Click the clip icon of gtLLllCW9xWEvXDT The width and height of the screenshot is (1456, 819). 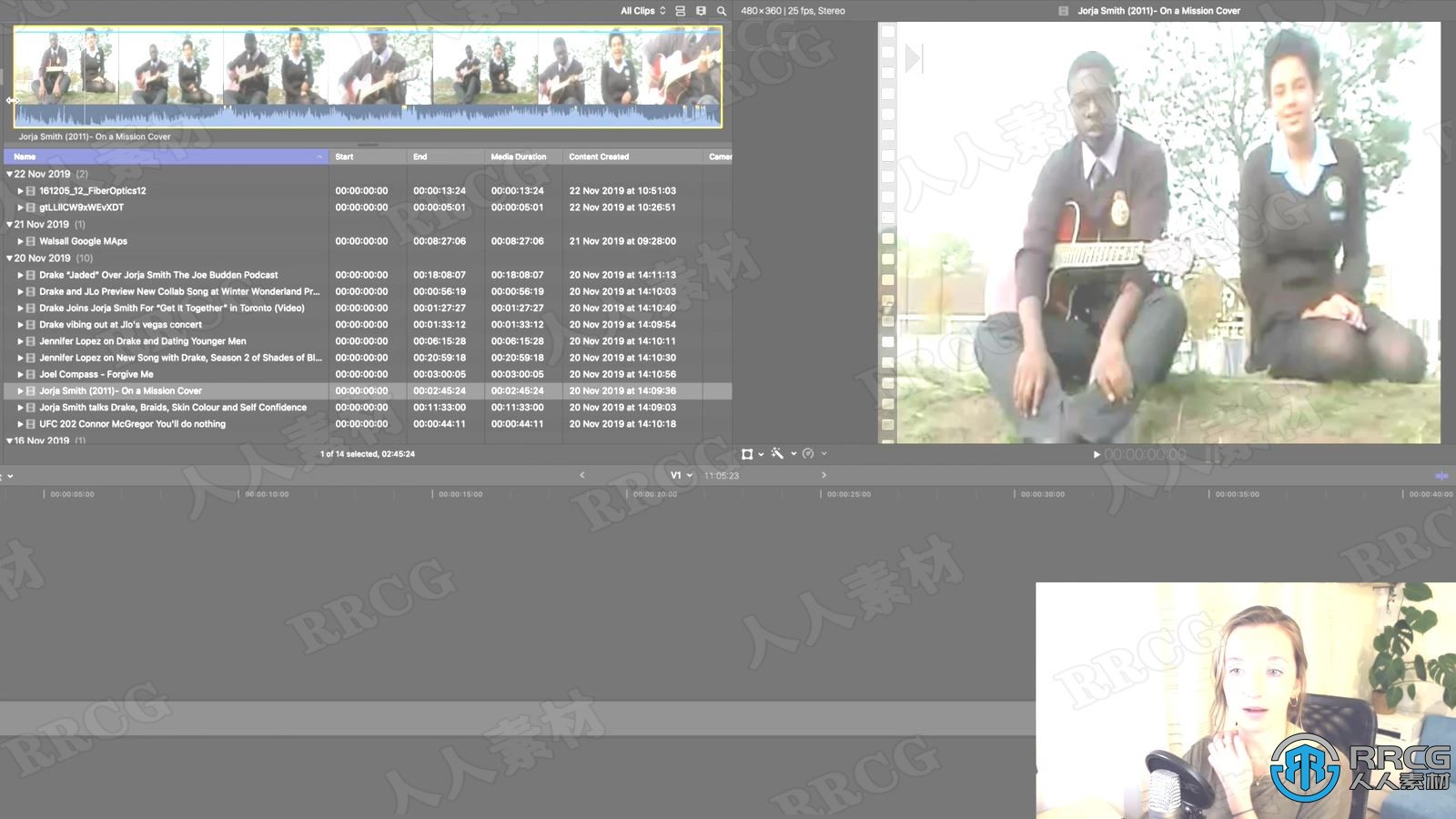pyautogui.click(x=31, y=207)
